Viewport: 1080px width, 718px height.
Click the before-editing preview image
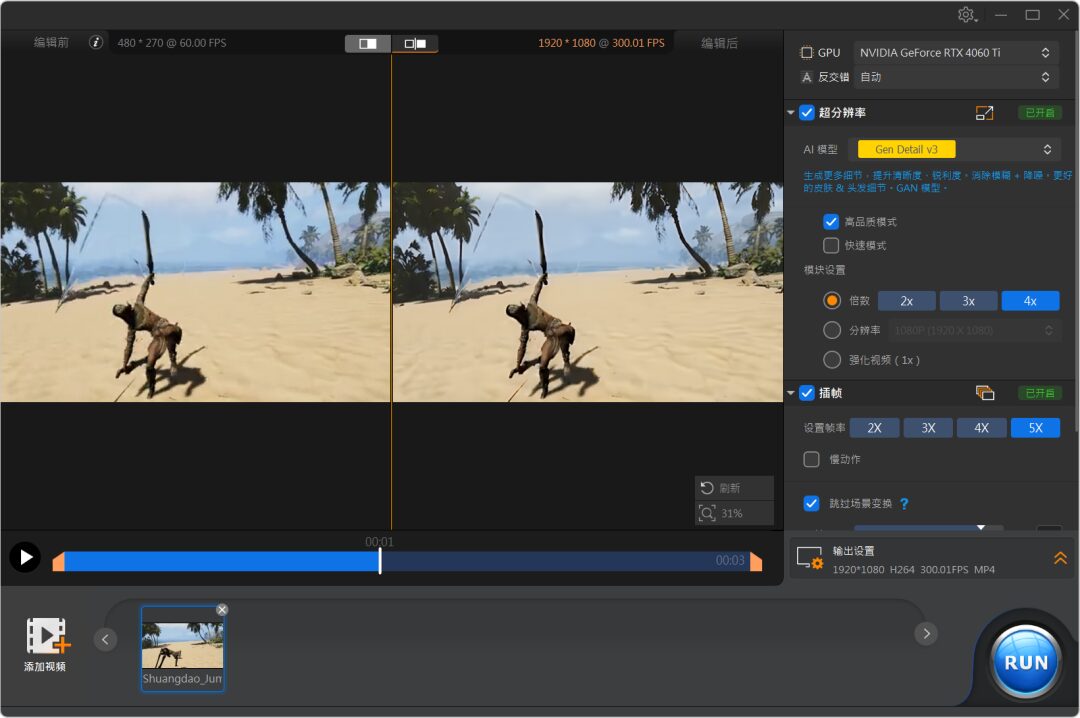(195, 292)
